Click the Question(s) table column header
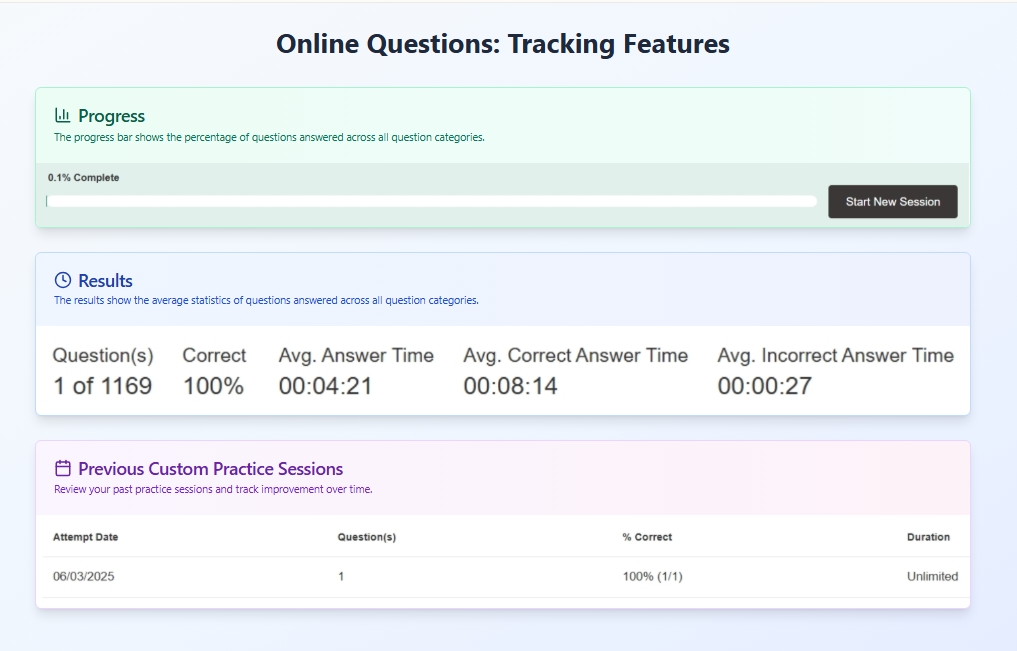The image size is (1017, 651). point(366,537)
